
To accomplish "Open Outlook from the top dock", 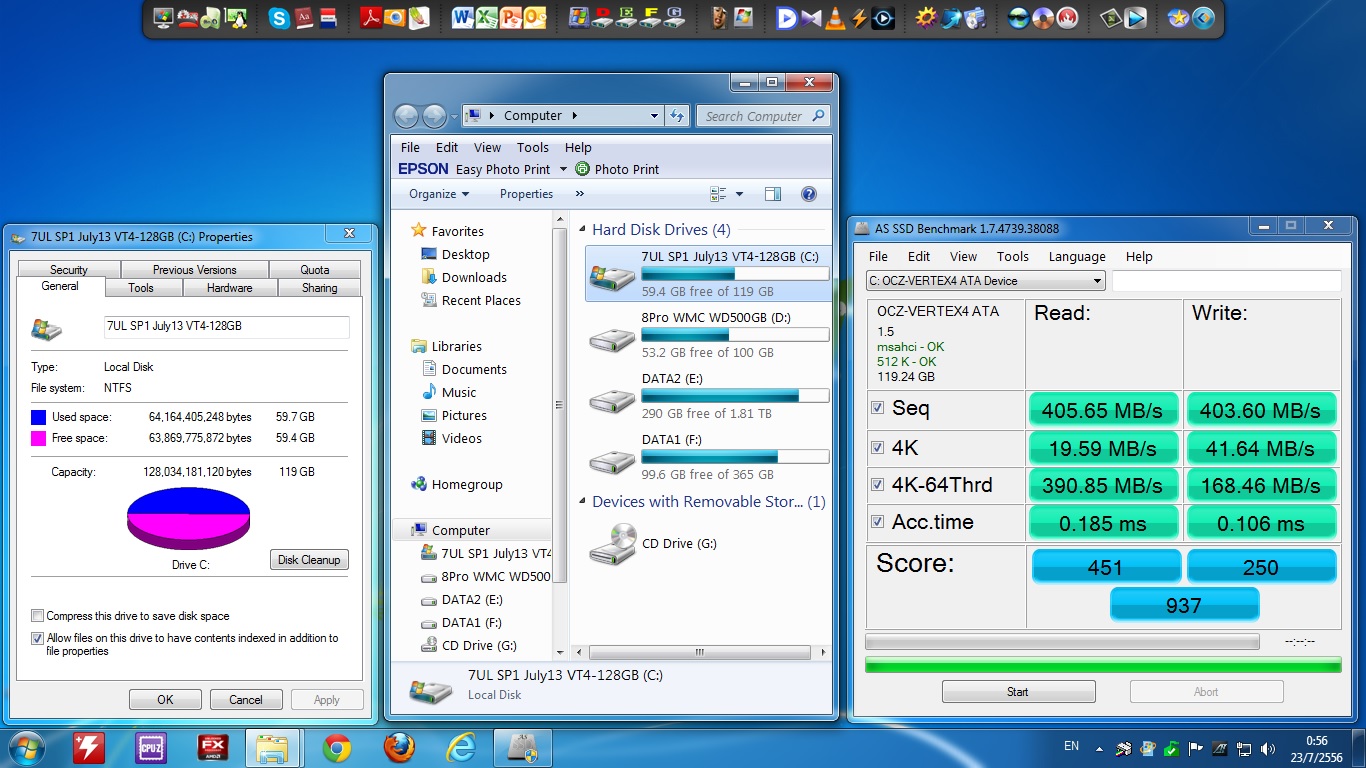I will click(535, 18).
